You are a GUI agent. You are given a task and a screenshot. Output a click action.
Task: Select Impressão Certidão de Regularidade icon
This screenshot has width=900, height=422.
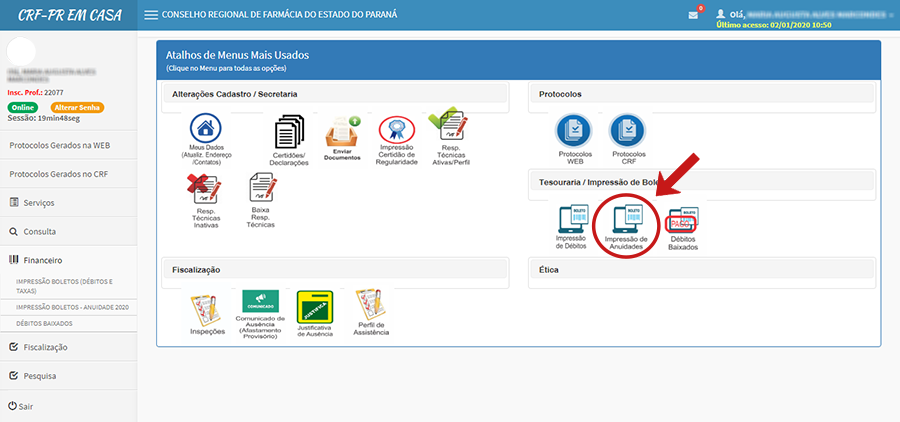pyautogui.click(x=396, y=130)
